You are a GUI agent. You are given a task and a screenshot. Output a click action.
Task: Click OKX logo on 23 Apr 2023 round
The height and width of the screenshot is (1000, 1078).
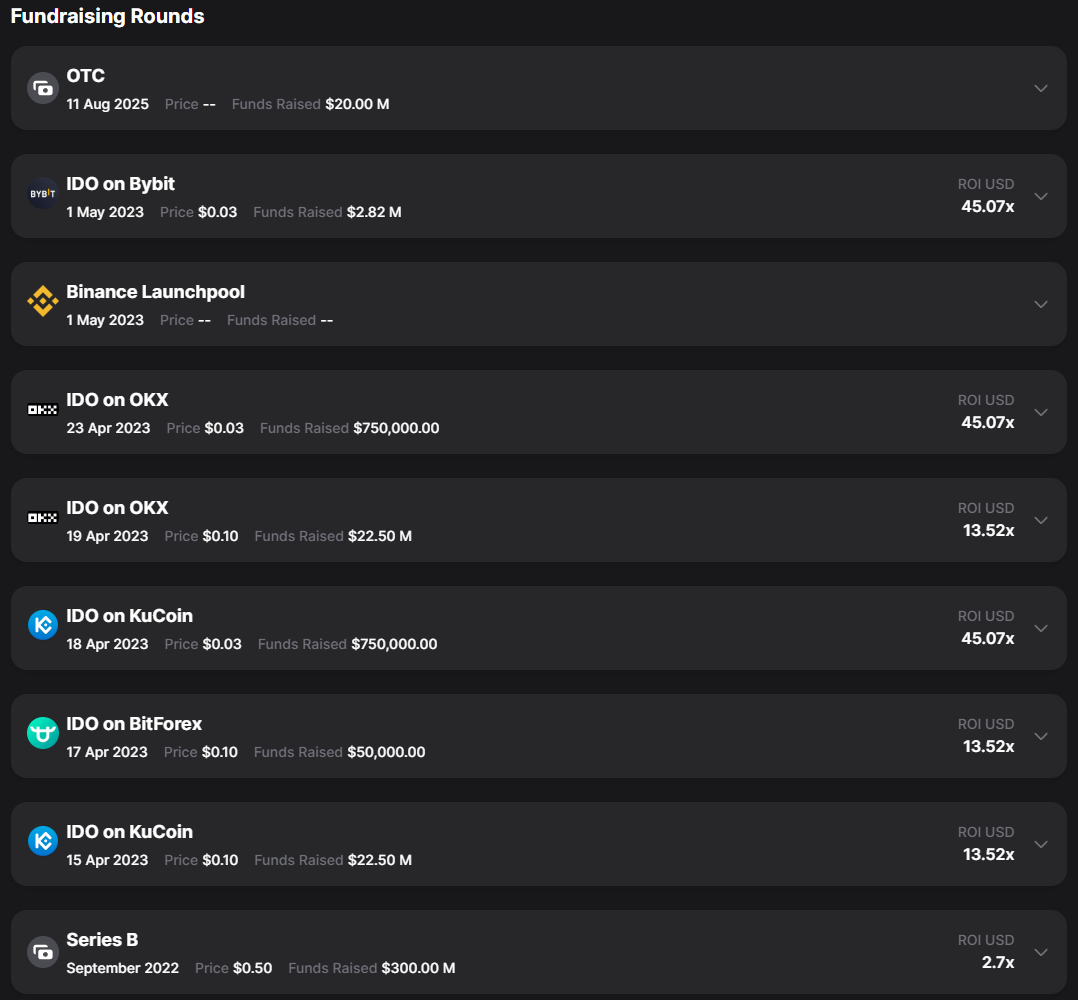tap(42, 412)
